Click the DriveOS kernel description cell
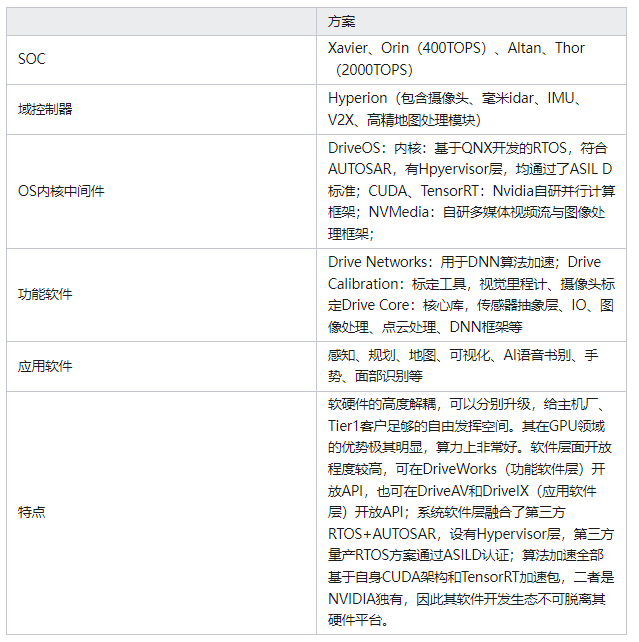 (x=471, y=191)
